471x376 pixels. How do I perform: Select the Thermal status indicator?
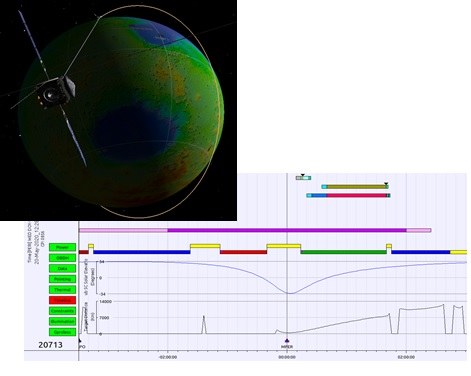tap(62, 290)
